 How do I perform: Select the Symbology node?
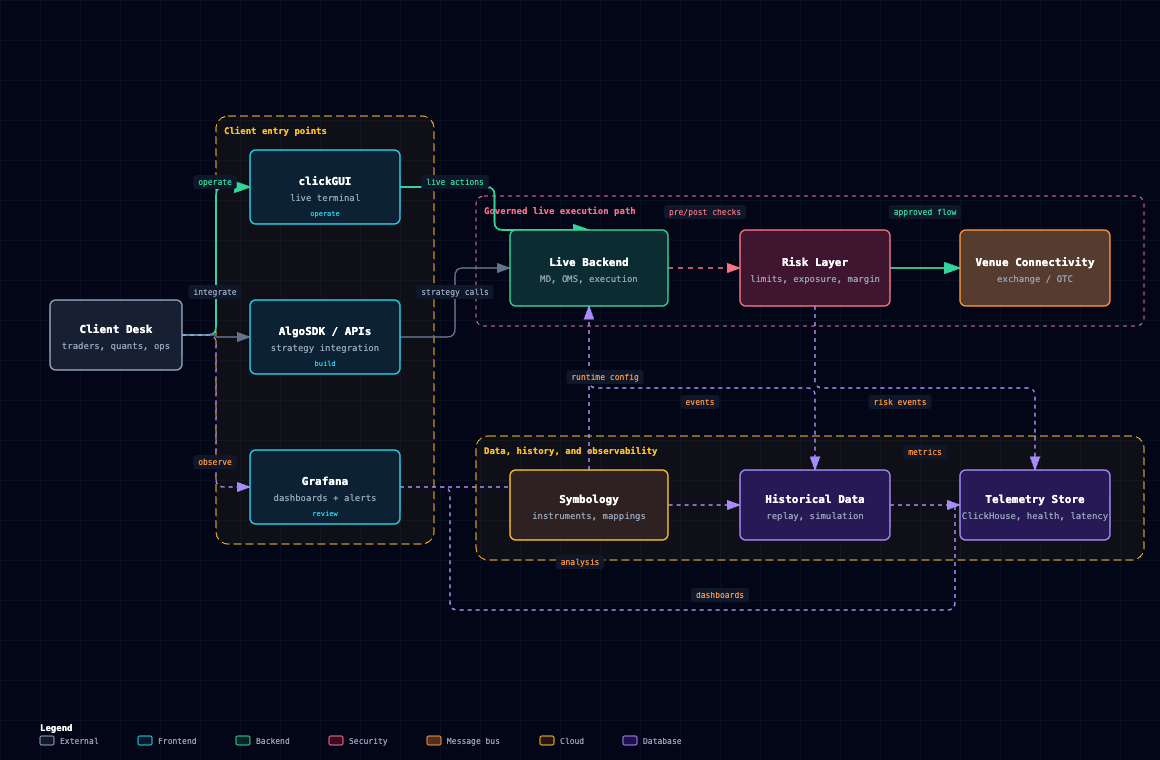click(x=589, y=505)
